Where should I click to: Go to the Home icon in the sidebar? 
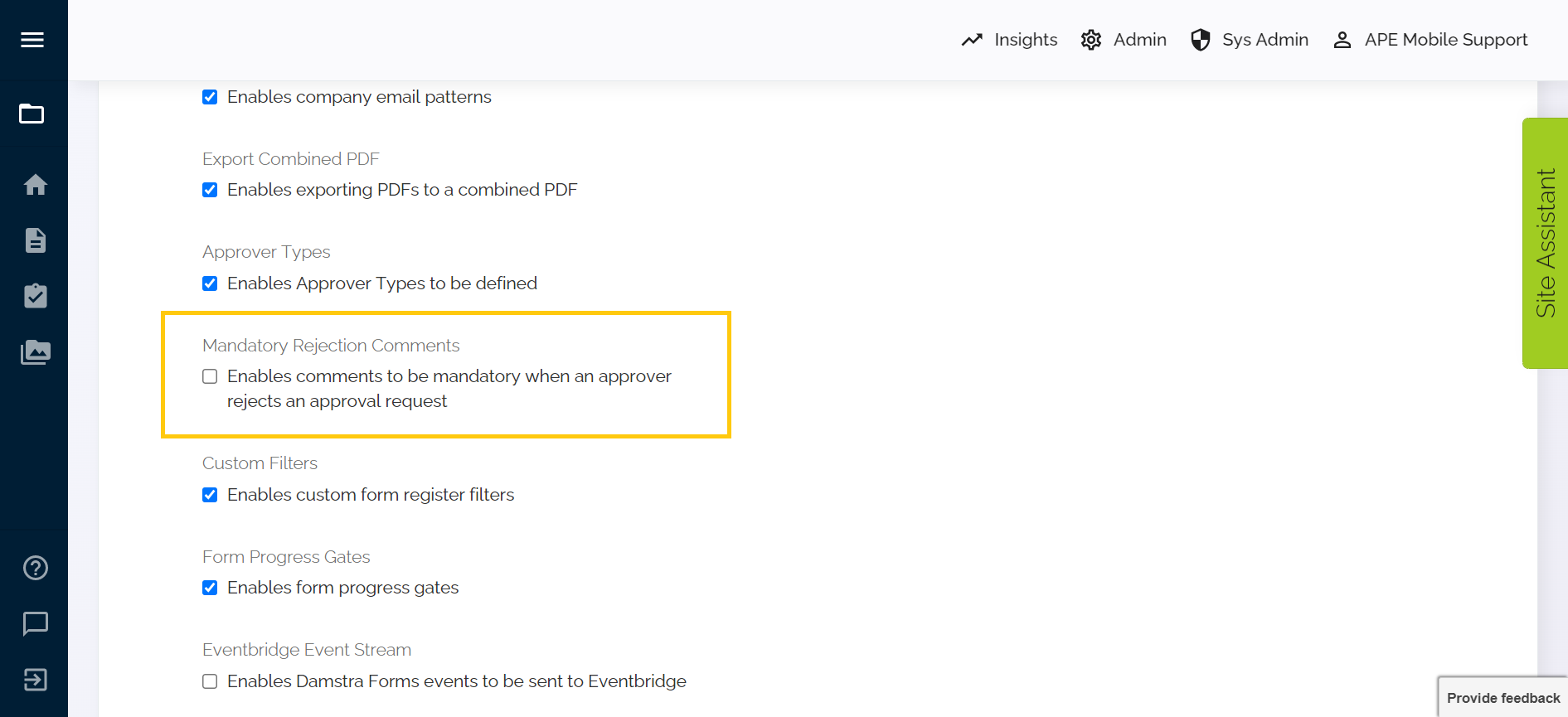pos(35,184)
